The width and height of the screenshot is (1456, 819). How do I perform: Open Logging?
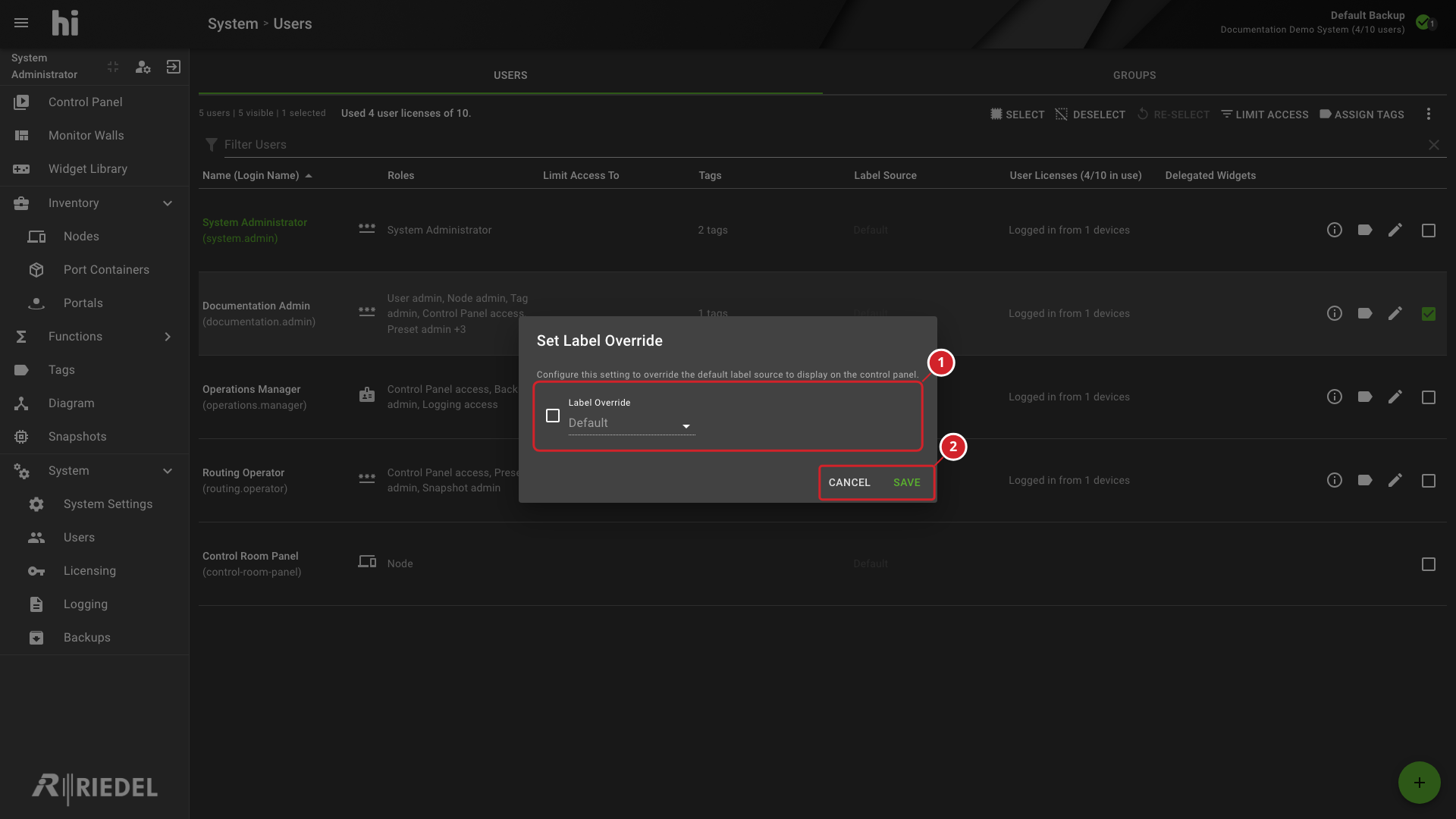(94, 604)
